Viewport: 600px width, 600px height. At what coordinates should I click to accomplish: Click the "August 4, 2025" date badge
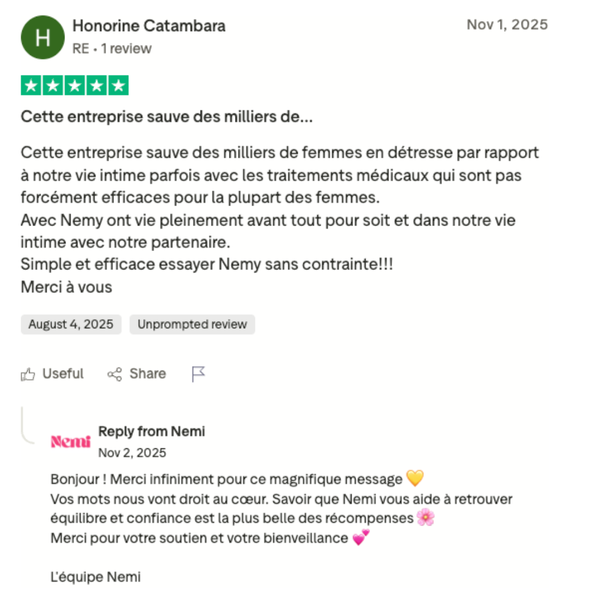tap(71, 324)
